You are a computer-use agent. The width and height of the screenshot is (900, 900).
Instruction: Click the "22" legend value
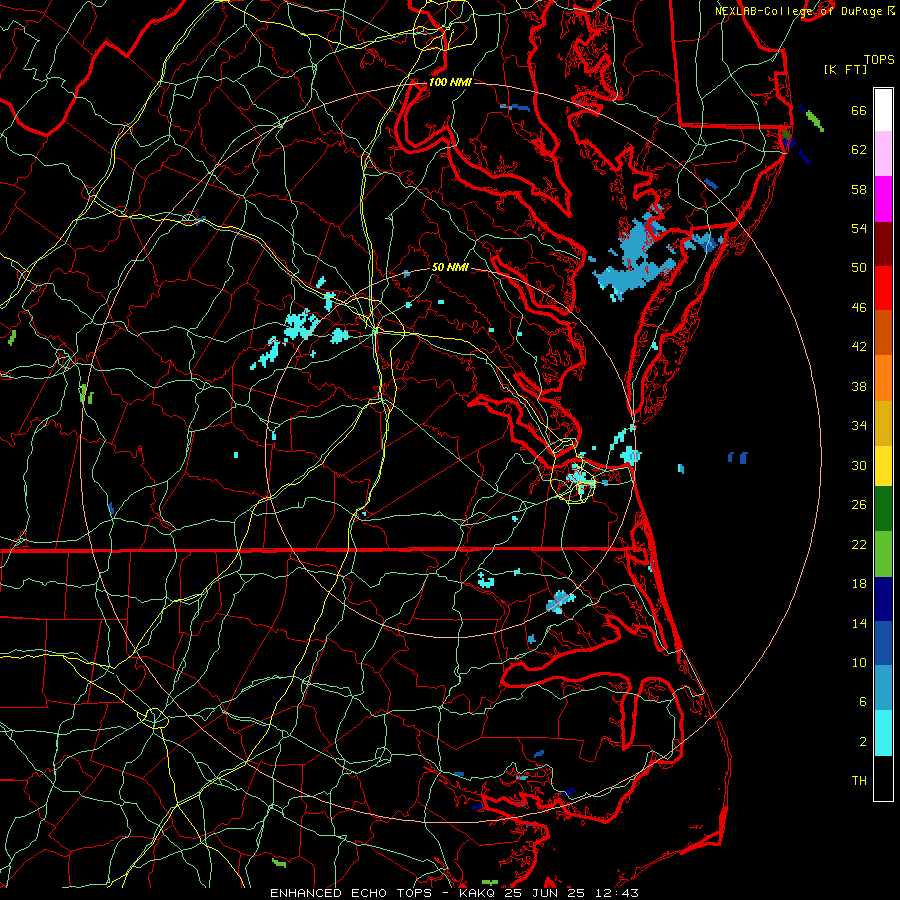coord(859,544)
